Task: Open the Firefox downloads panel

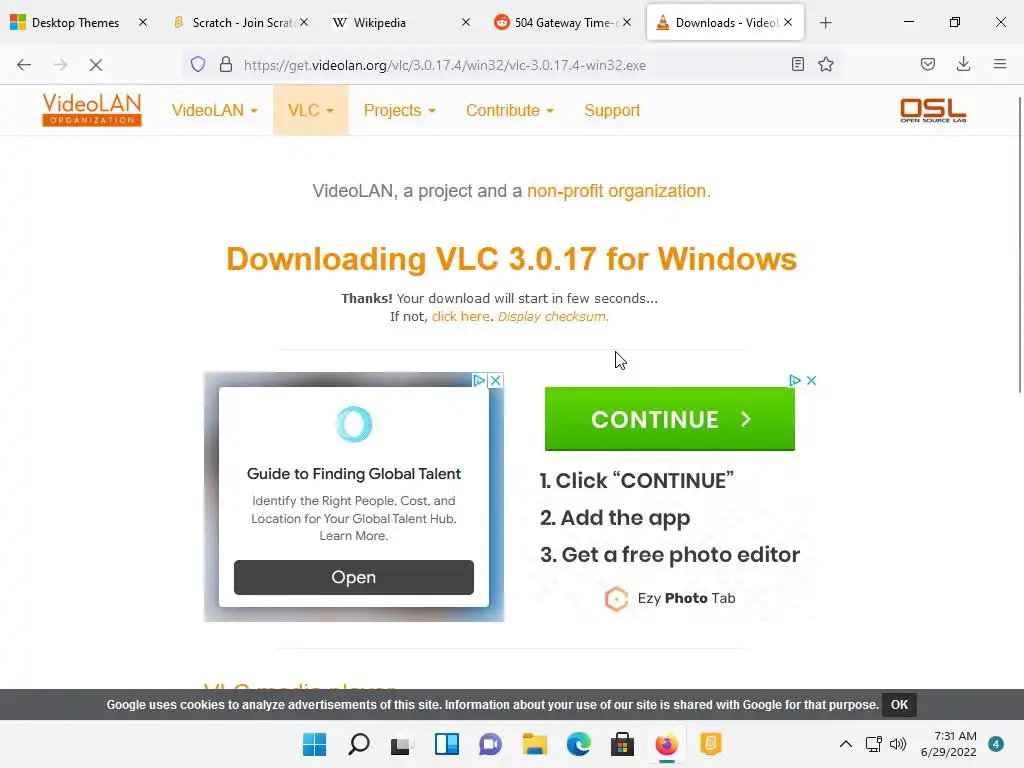Action: pyautogui.click(x=963, y=64)
